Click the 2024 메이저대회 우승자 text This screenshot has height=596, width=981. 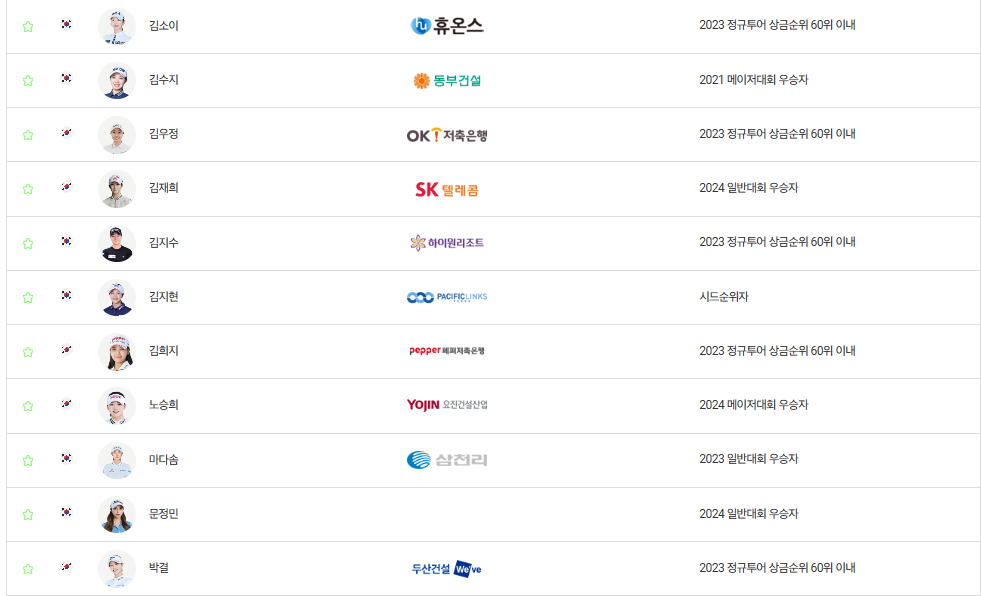pyautogui.click(x=752, y=404)
